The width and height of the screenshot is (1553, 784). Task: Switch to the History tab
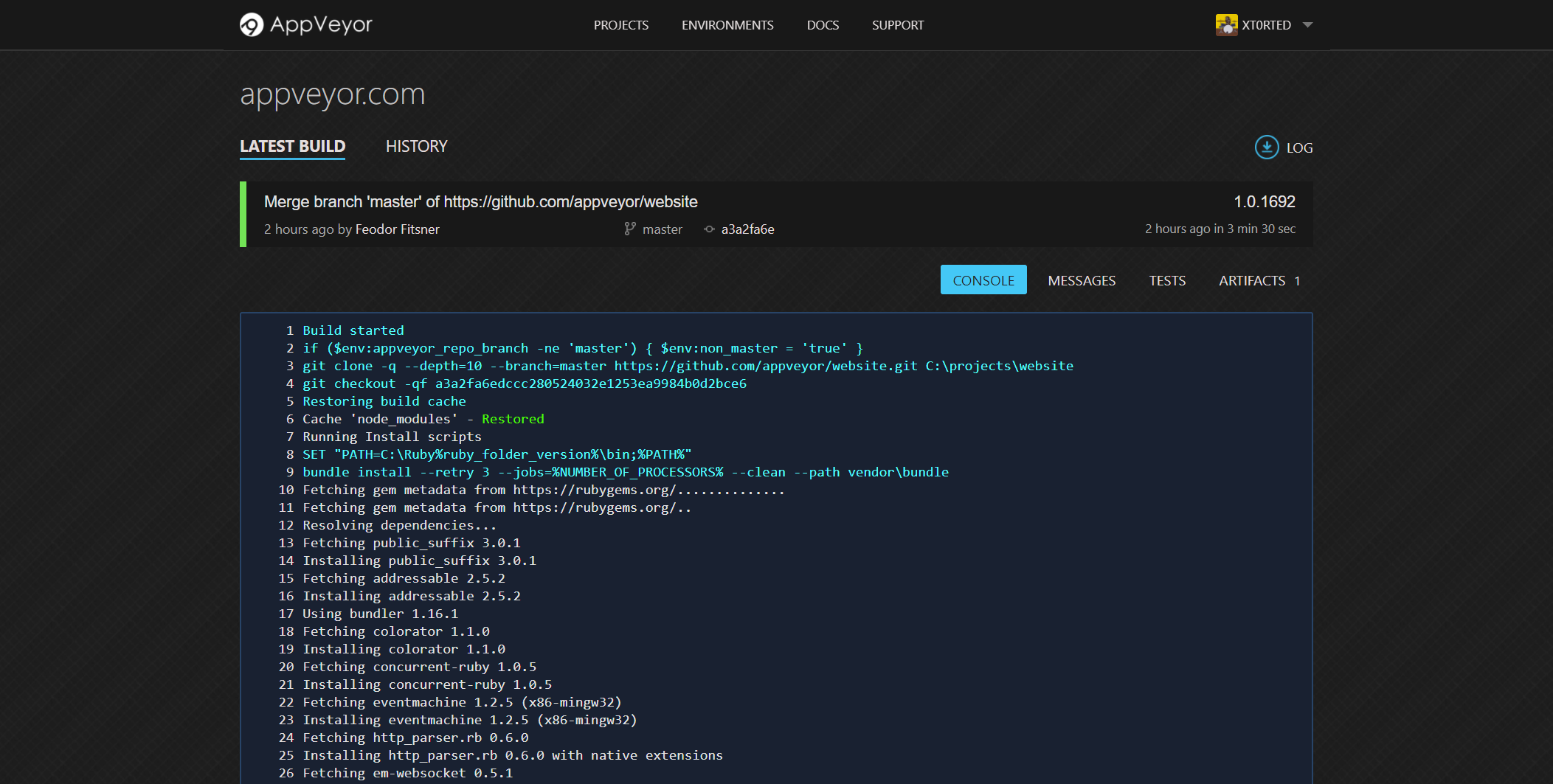417,147
